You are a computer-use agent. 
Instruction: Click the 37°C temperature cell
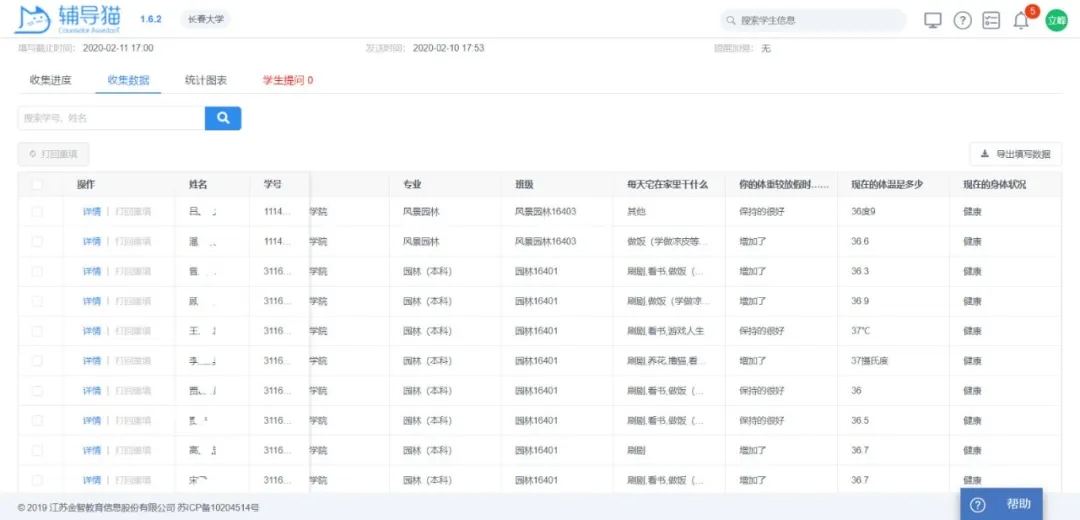pos(861,331)
